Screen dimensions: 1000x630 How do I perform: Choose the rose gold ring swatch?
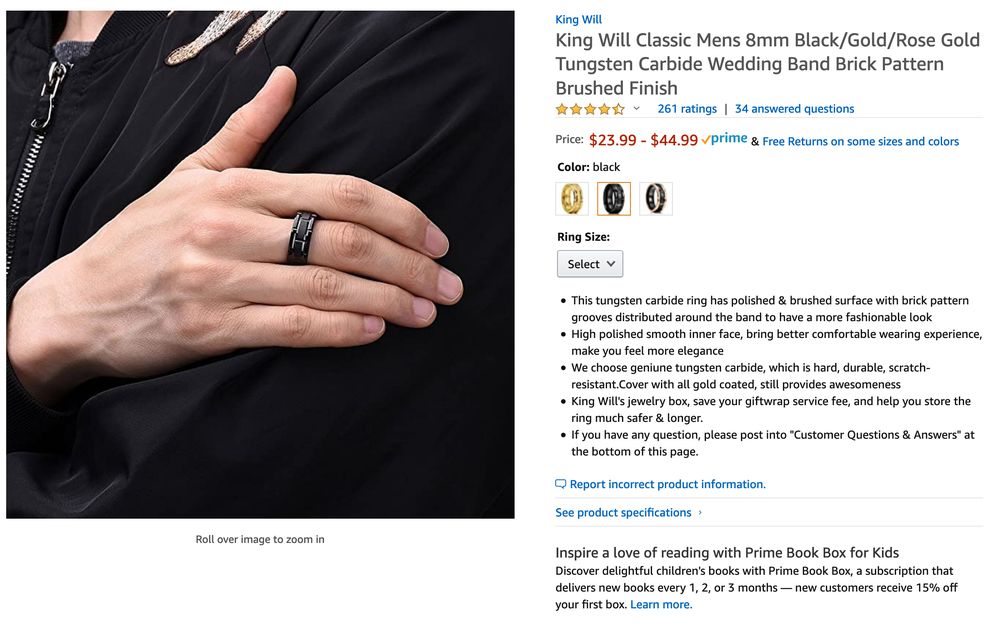pos(656,198)
